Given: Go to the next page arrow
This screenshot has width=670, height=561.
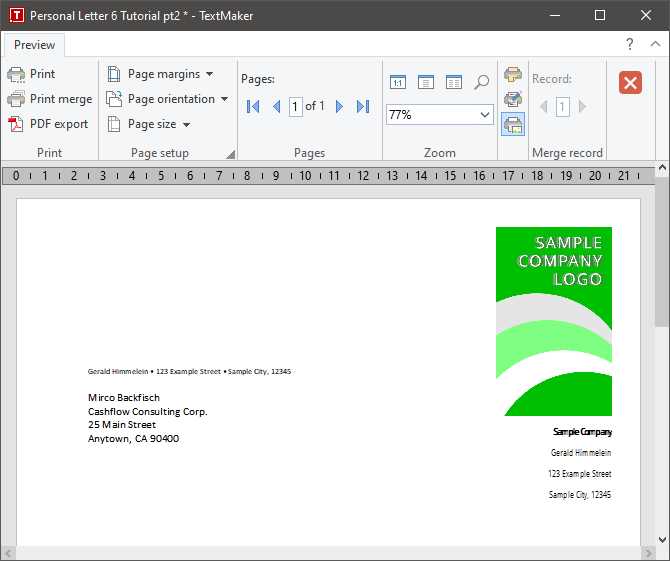Looking at the screenshot, I should [x=339, y=106].
